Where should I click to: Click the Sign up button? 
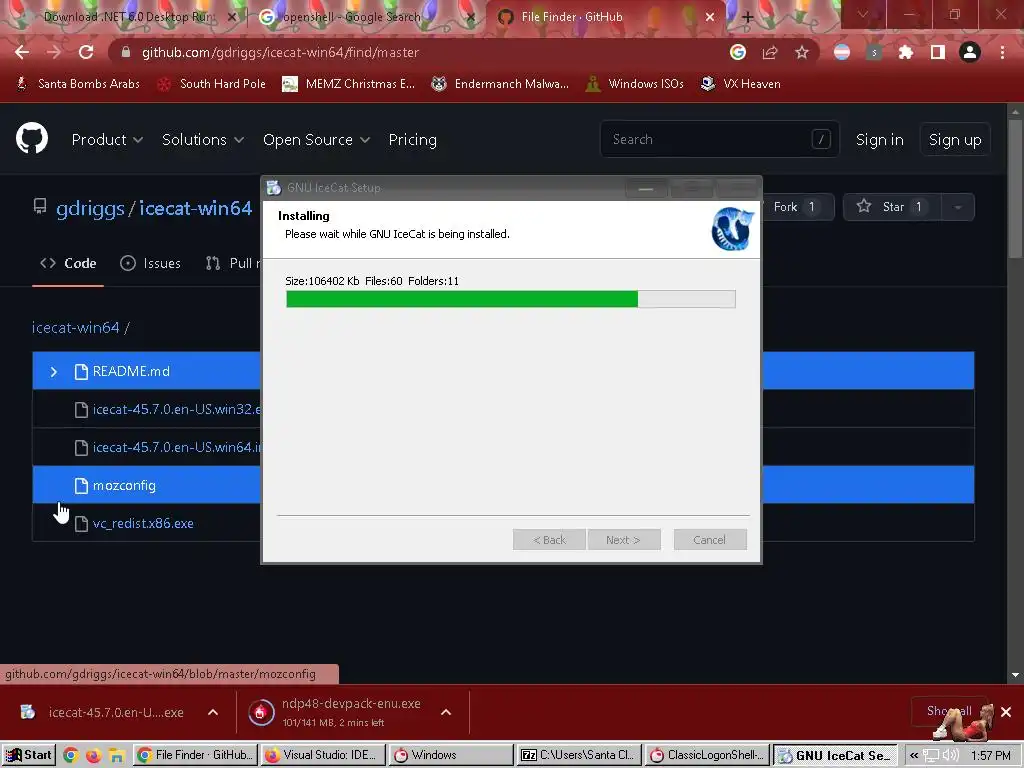(x=955, y=140)
